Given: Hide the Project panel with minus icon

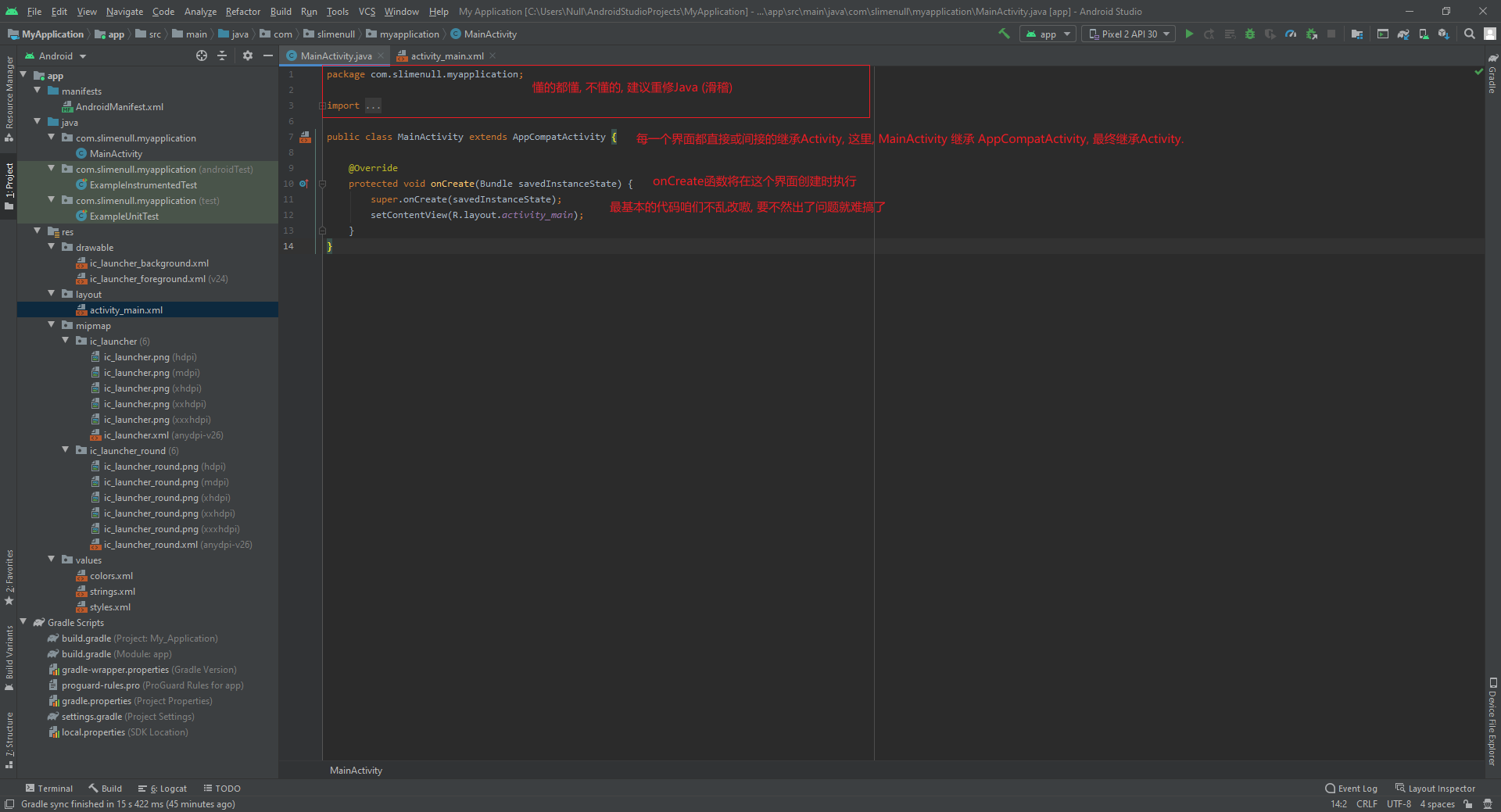Looking at the screenshot, I should [x=268, y=55].
